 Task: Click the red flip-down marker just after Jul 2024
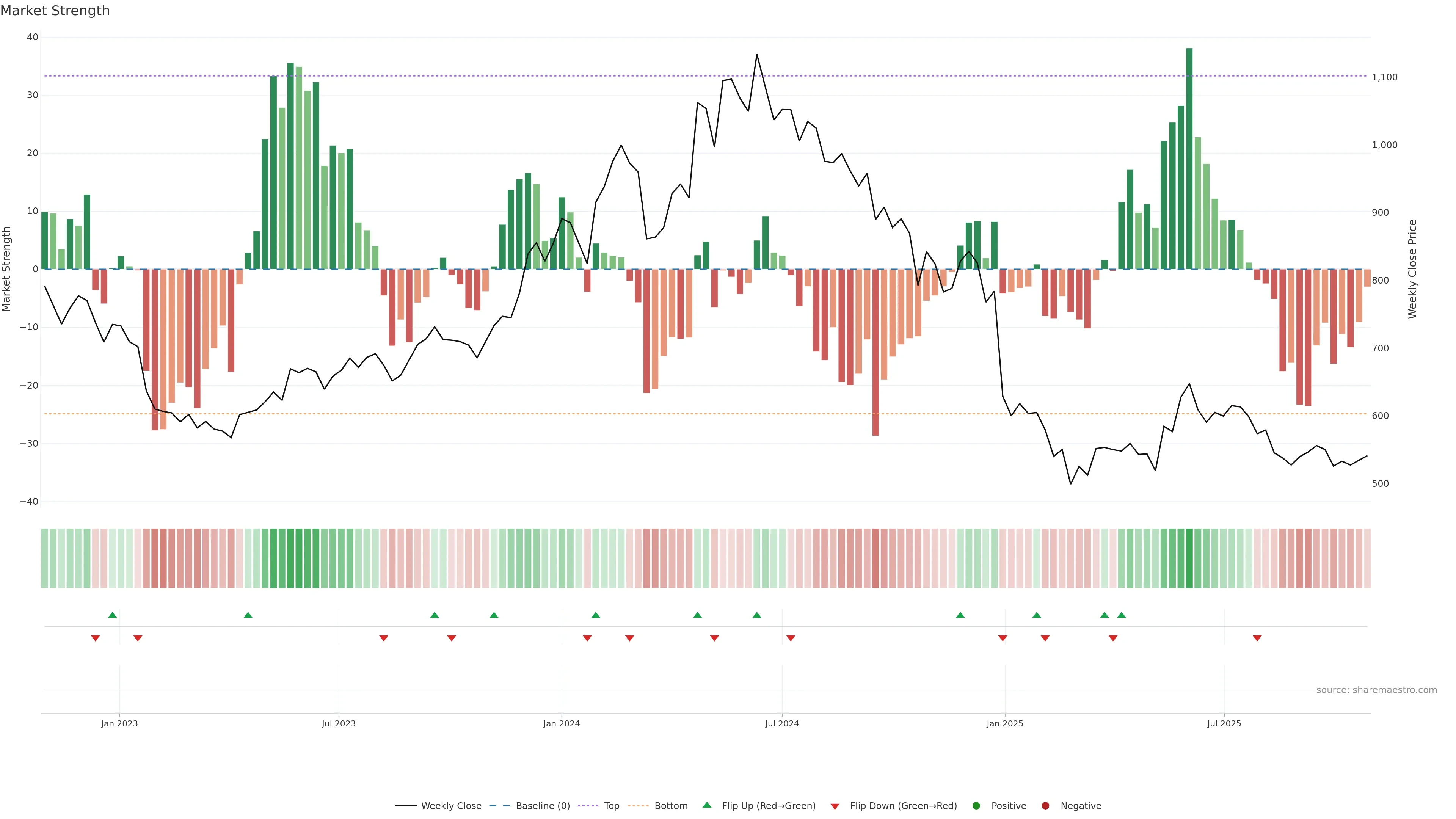[791, 638]
